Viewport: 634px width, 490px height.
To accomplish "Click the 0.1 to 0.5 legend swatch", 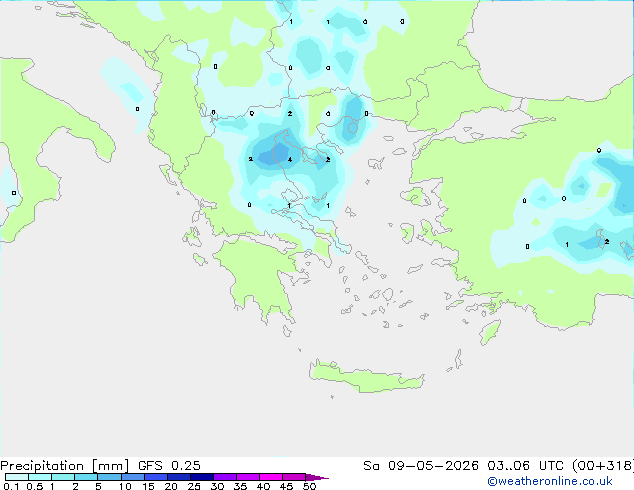I will point(17,477).
